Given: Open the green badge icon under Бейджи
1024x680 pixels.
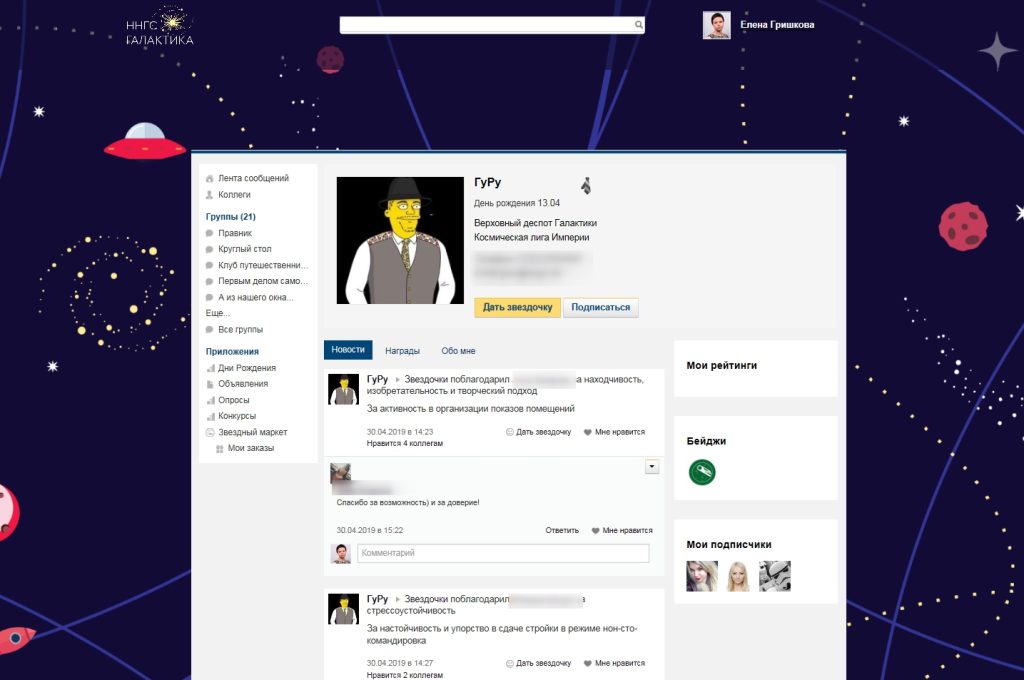Looking at the screenshot, I should [x=702, y=472].
